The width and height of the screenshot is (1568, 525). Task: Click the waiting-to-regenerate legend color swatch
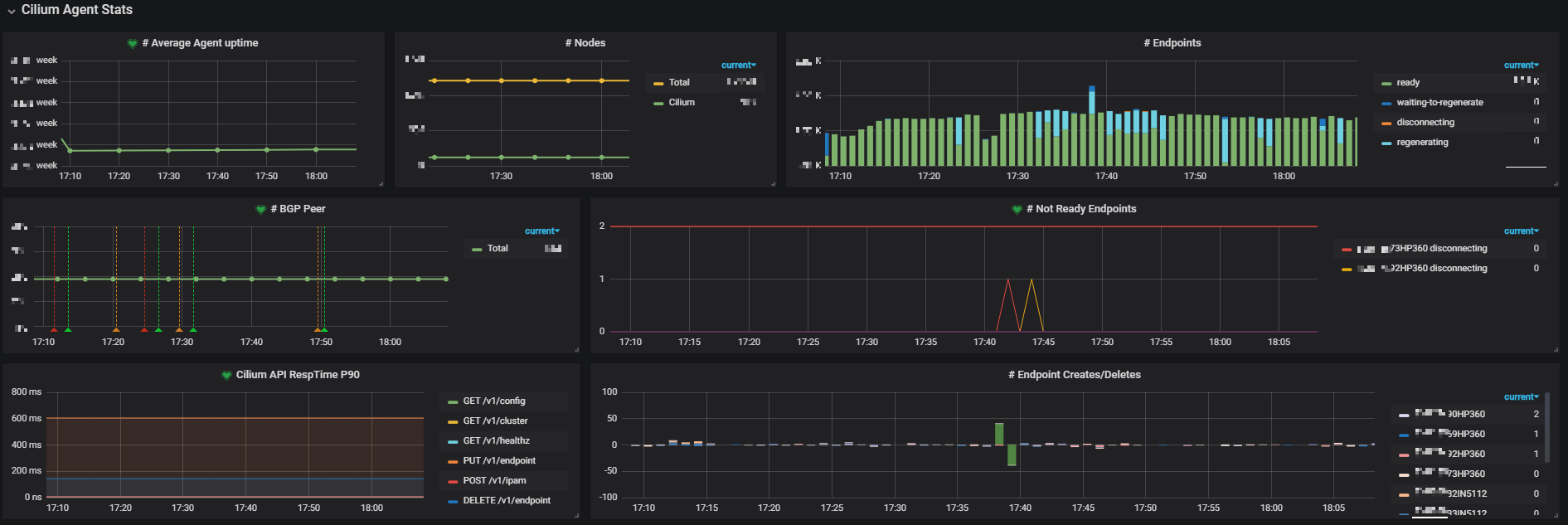1386,104
